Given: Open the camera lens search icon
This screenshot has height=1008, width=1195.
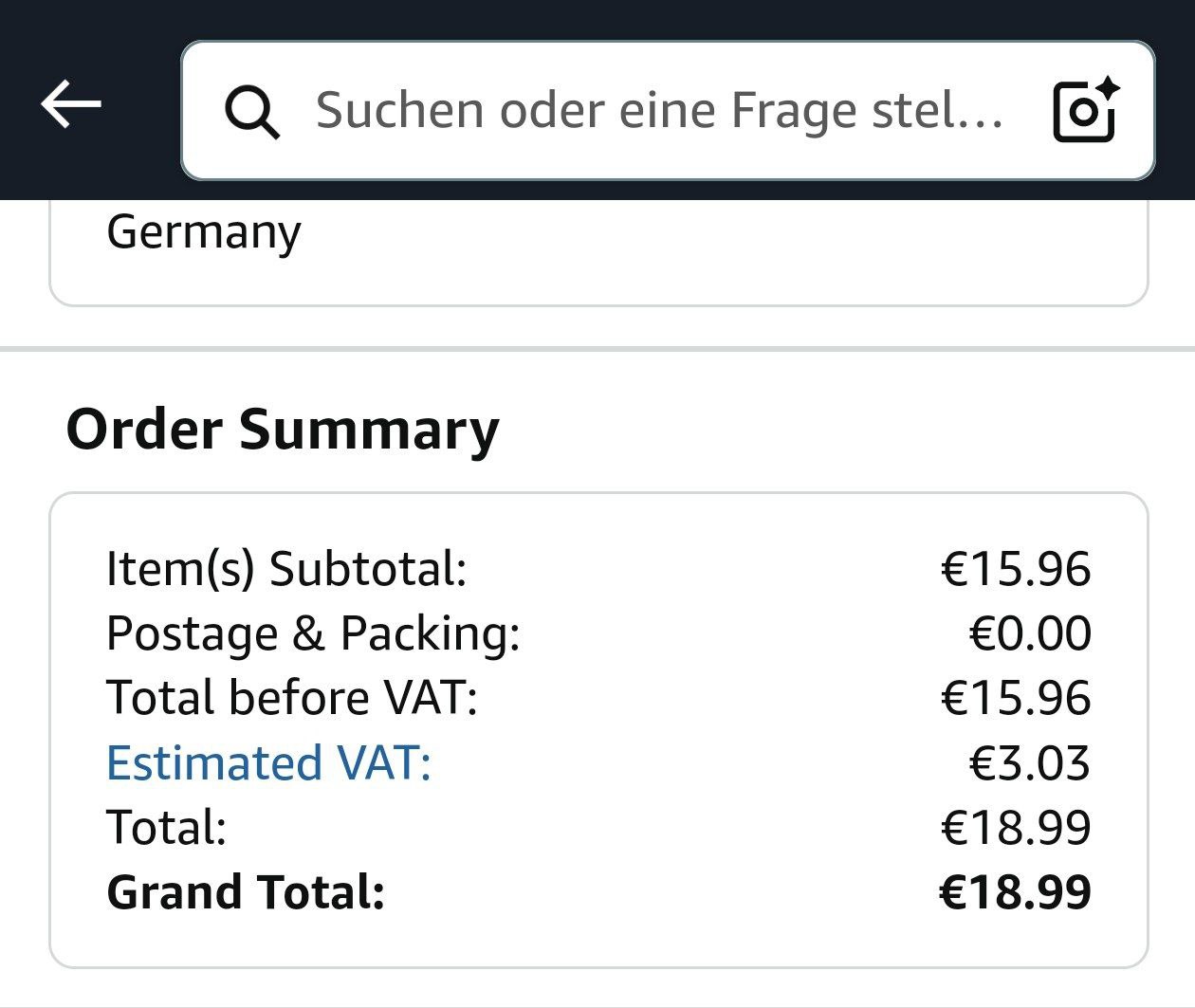Looking at the screenshot, I should tap(1086, 111).
